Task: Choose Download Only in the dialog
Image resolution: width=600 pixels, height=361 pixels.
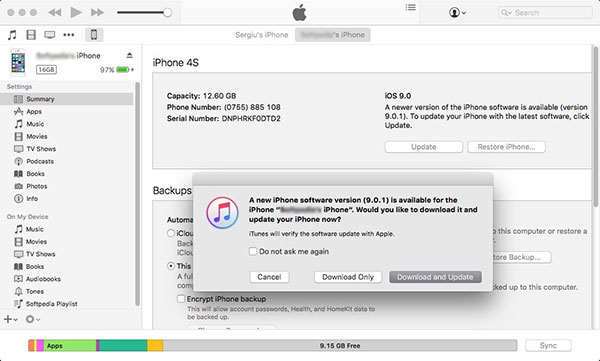Action: (348, 277)
